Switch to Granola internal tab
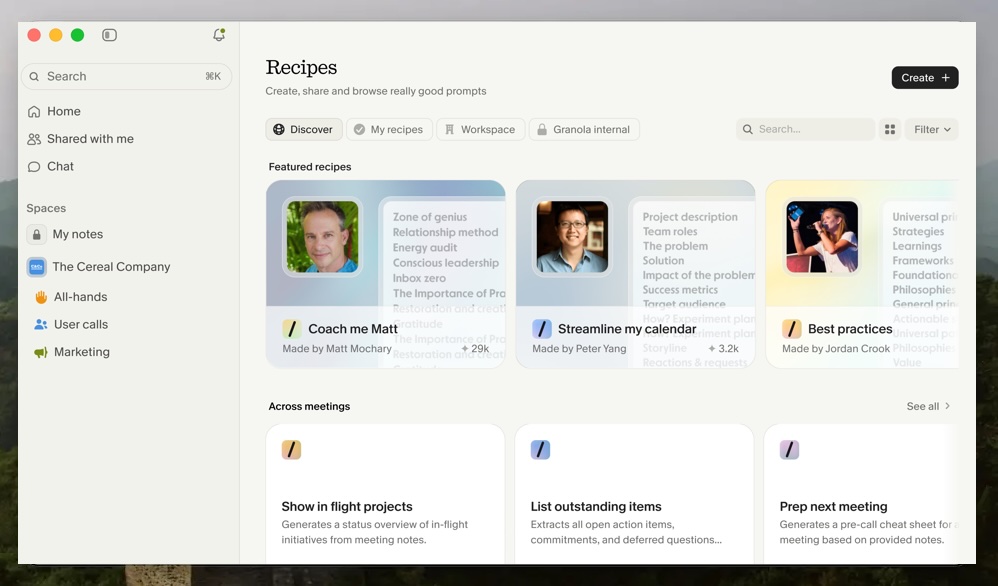The height and width of the screenshot is (586, 998). [x=584, y=129]
